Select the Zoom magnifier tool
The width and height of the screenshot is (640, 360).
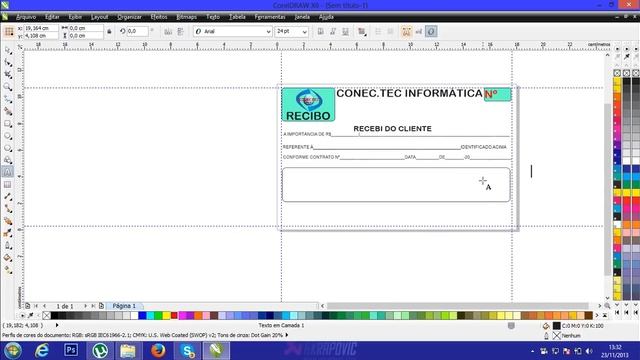pyautogui.click(x=8, y=87)
